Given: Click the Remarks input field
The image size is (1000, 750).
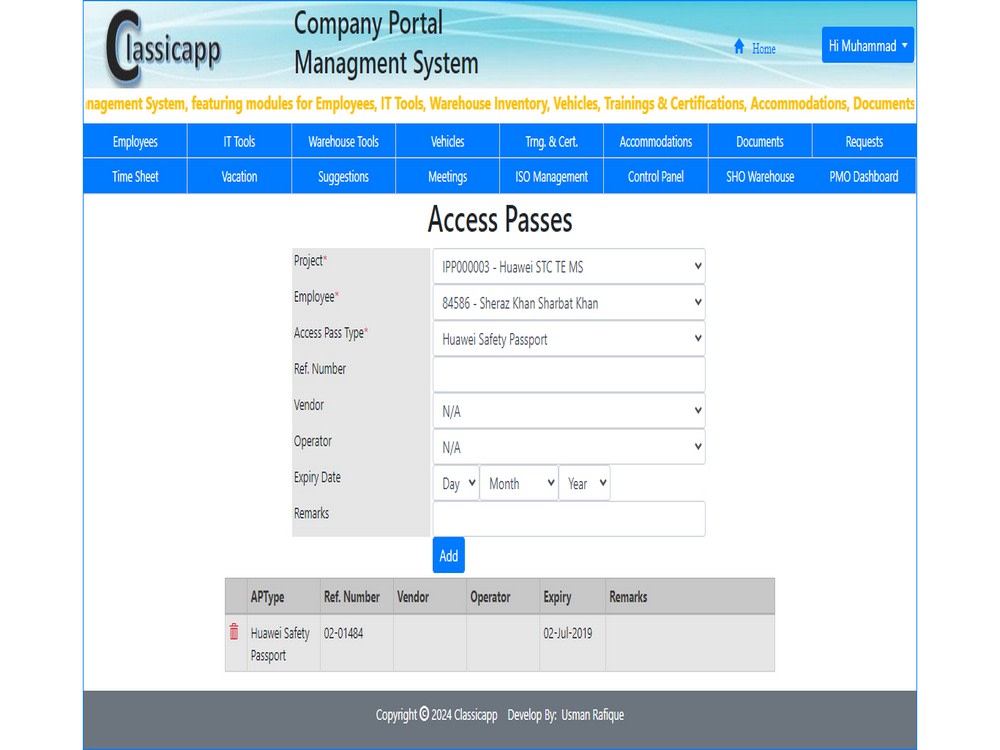Looking at the screenshot, I should 568,518.
